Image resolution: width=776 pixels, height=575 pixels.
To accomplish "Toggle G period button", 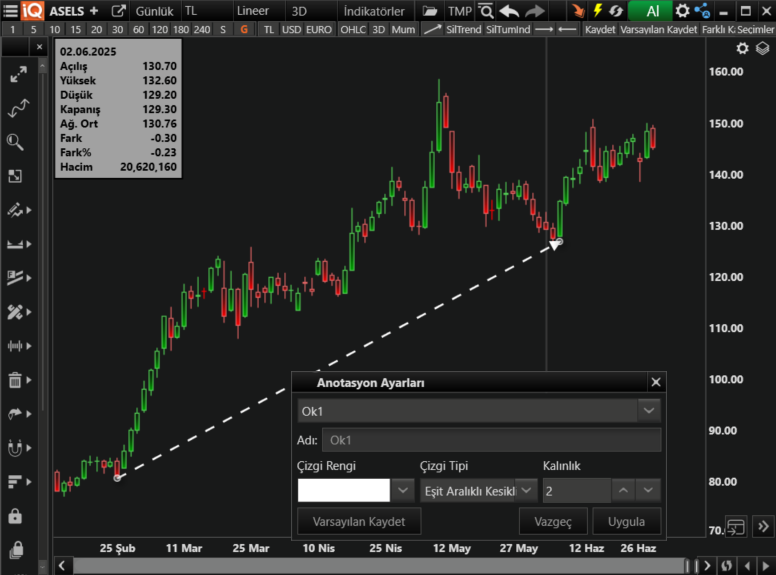I will pyautogui.click(x=244, y=30).
